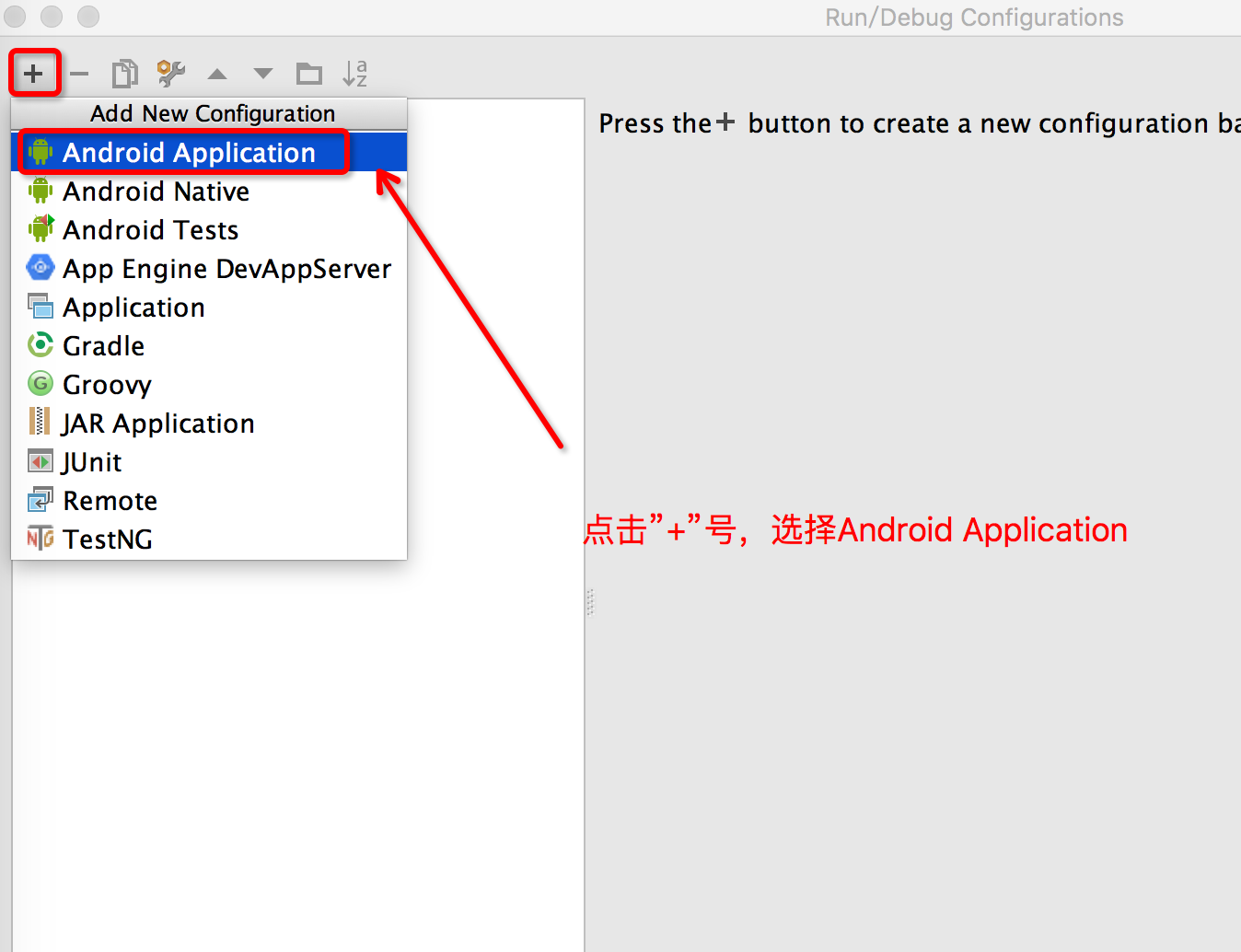Click the Move Up arrow icon
Viewport: 1241px width, 952px height.
(x=217, y=74)
